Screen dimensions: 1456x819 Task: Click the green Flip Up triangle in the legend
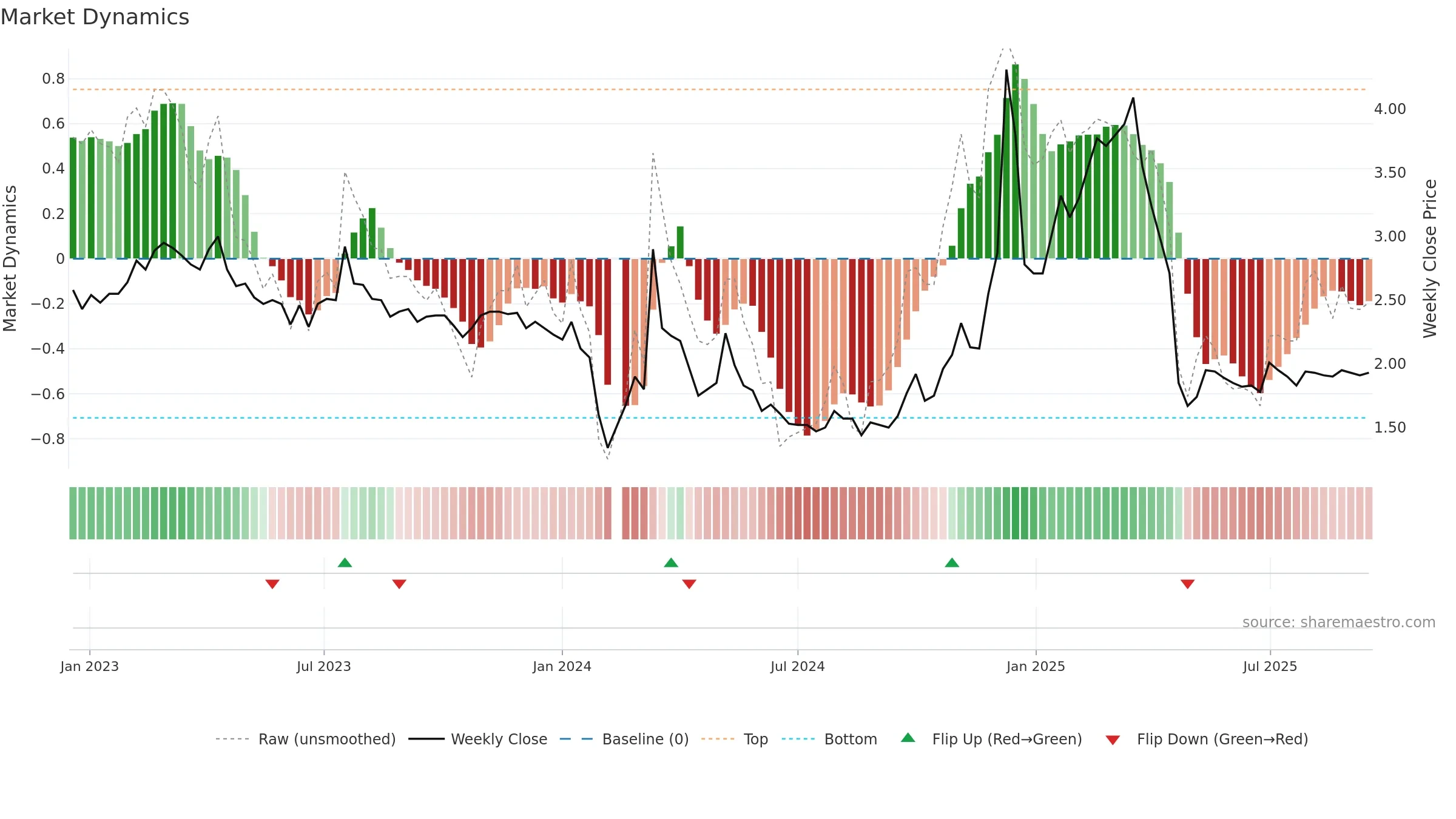(x=908, y=738)
